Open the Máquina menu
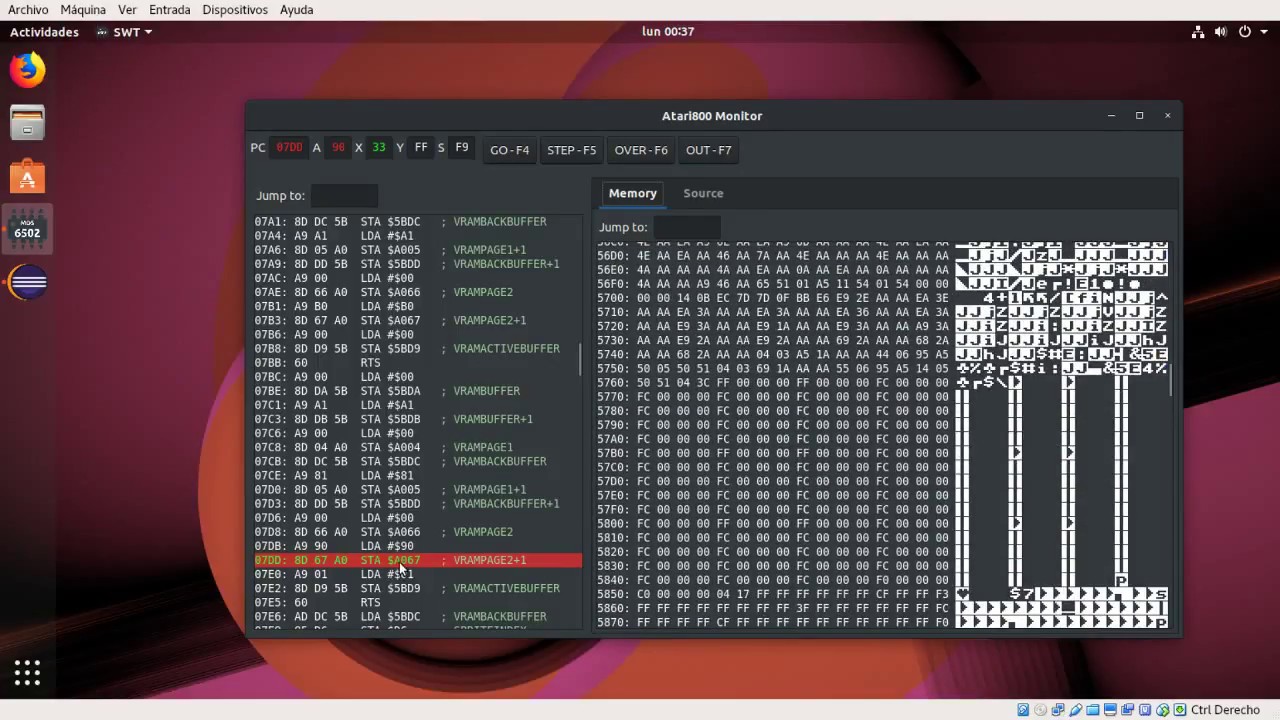 (83, 9)
